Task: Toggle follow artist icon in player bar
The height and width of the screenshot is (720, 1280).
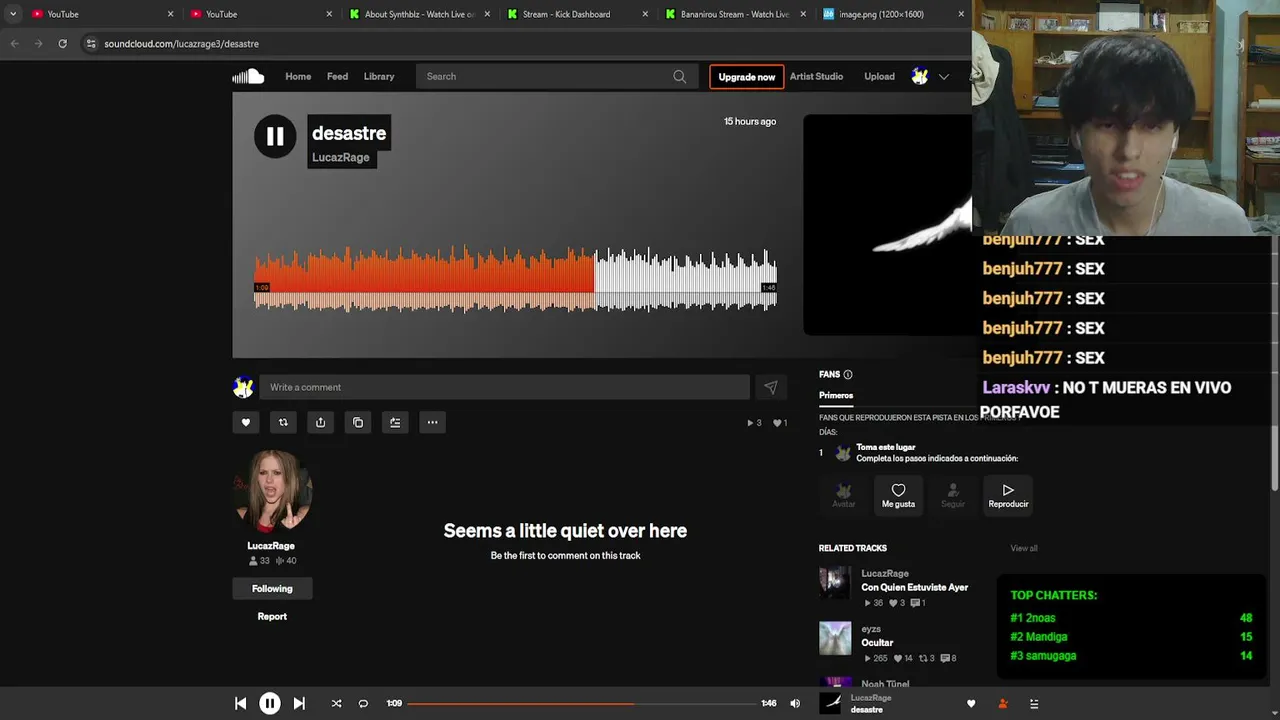Action: click(x=1003, y=703)
